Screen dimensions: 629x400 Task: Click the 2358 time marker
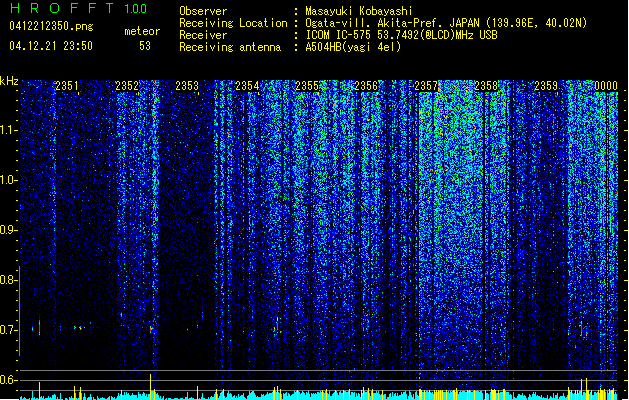[x=486, y=86]
